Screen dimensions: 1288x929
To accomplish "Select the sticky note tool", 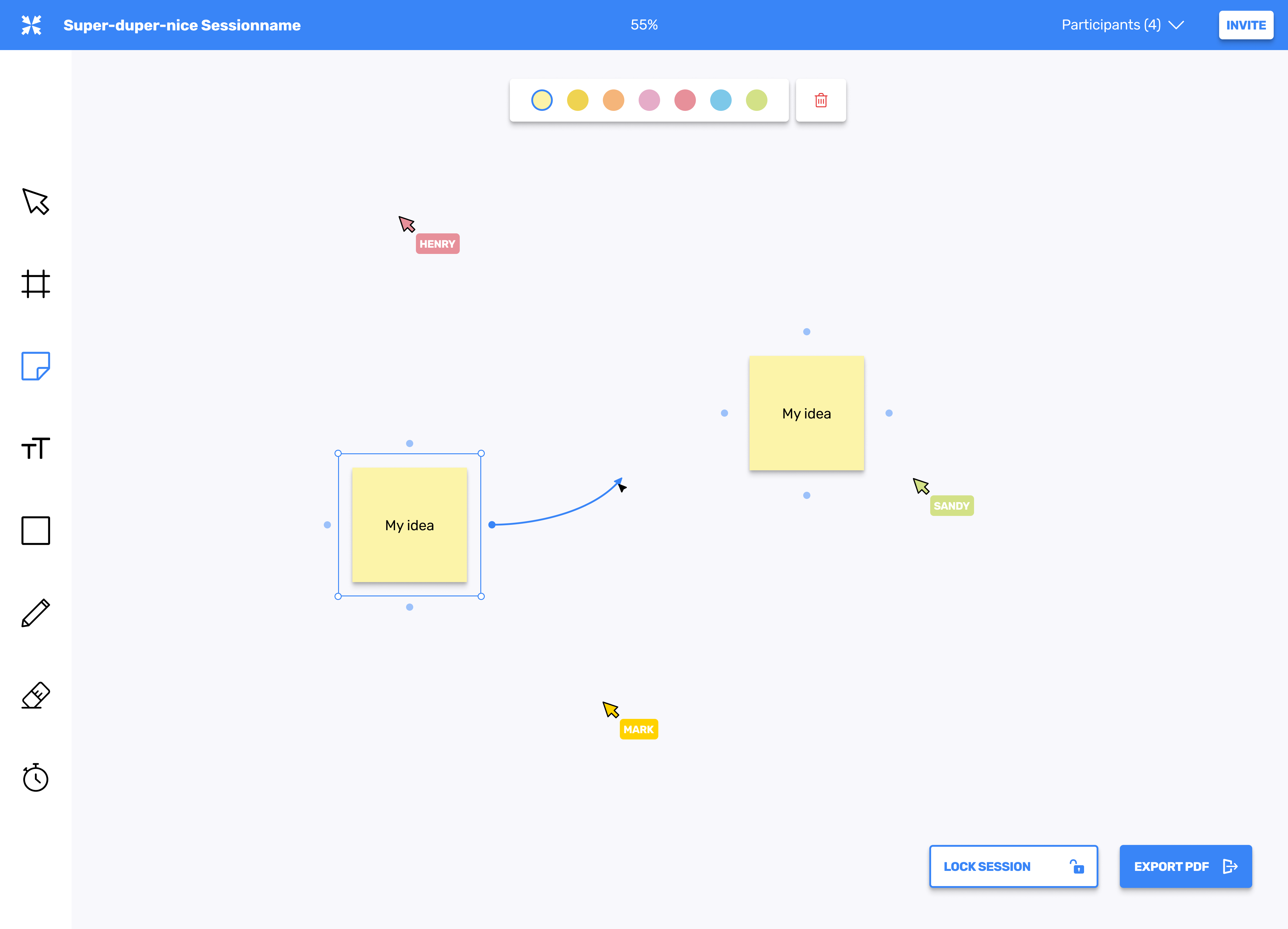I will click(x=36, y=366).
